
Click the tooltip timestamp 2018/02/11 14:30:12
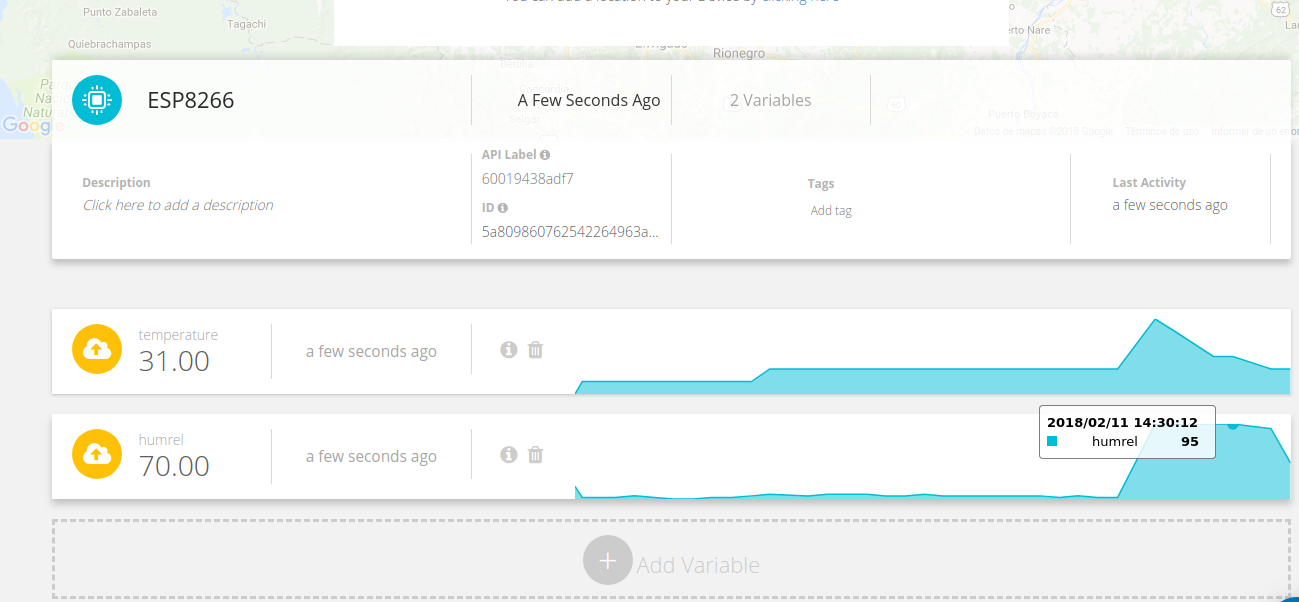(x=1122, y=422)
